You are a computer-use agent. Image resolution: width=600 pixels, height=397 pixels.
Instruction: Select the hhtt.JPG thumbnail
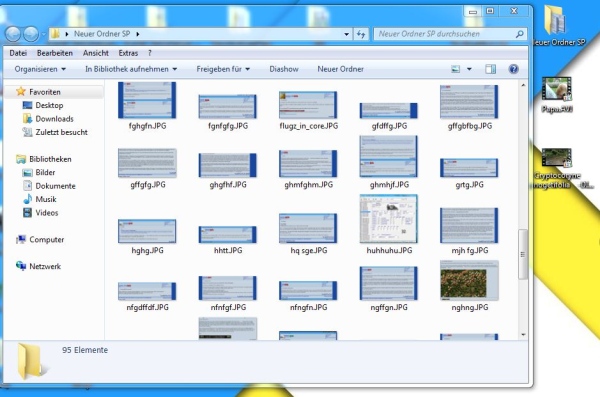point(228,235)
